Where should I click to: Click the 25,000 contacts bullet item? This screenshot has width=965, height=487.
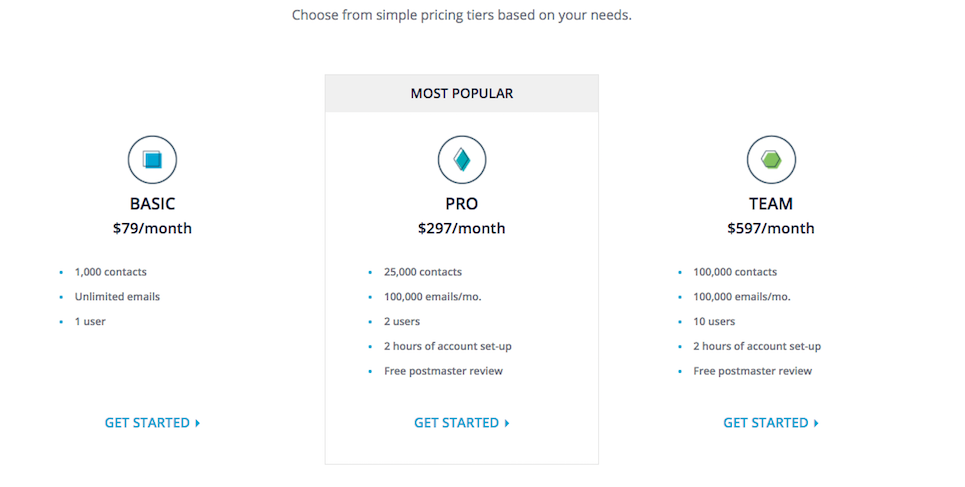[423, 272]
